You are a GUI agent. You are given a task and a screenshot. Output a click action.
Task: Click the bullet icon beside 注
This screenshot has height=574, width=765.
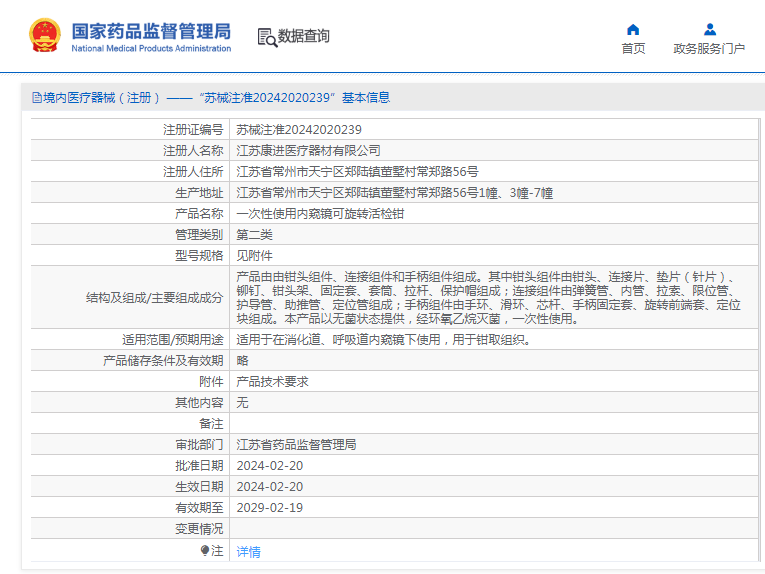[205, 550]
